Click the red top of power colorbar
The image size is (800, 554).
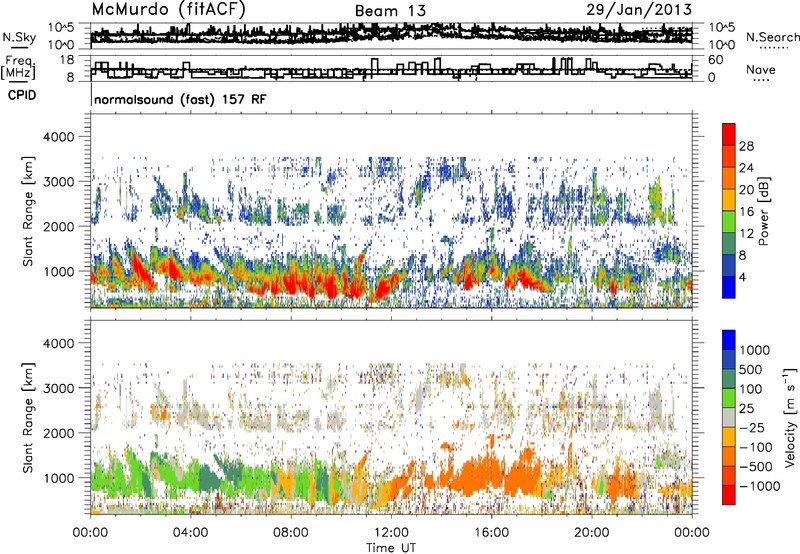pos(729,132)
